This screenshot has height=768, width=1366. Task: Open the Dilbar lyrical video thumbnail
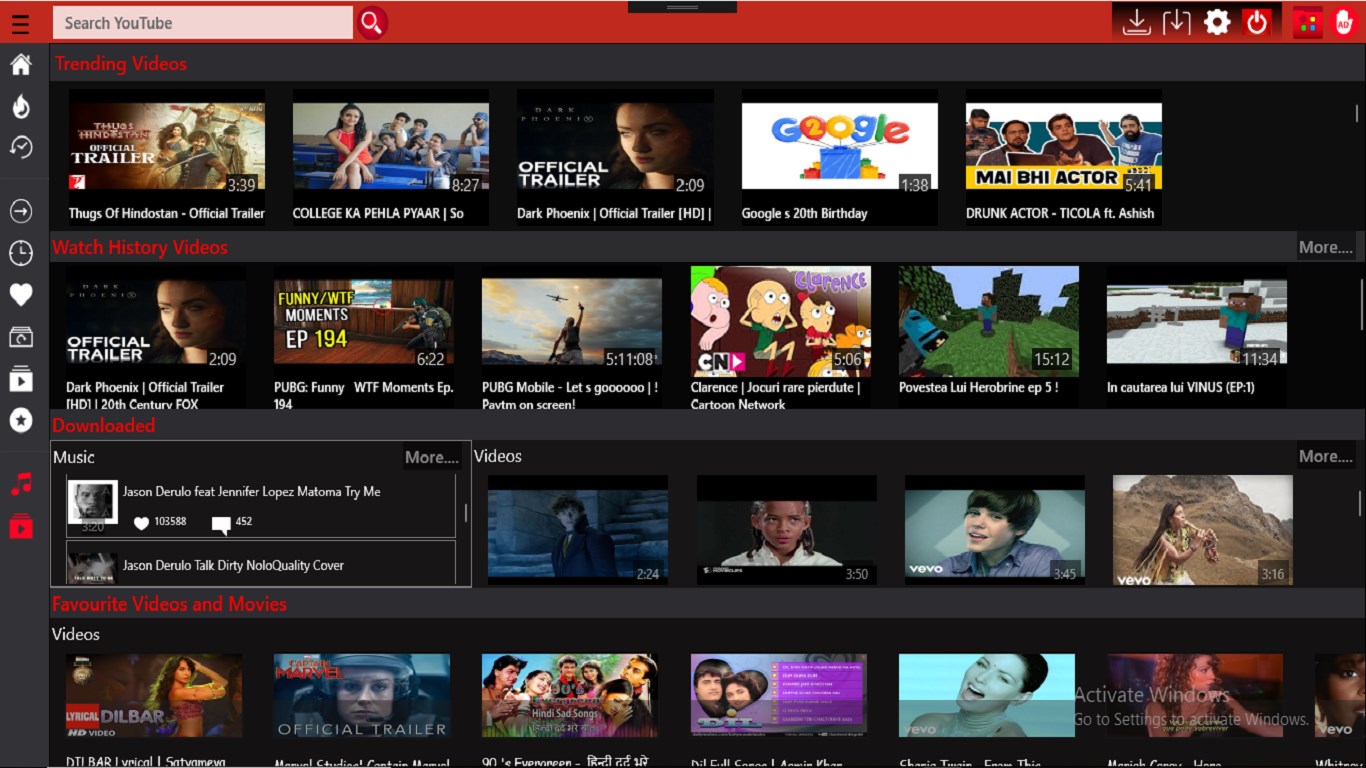[154, 696]
